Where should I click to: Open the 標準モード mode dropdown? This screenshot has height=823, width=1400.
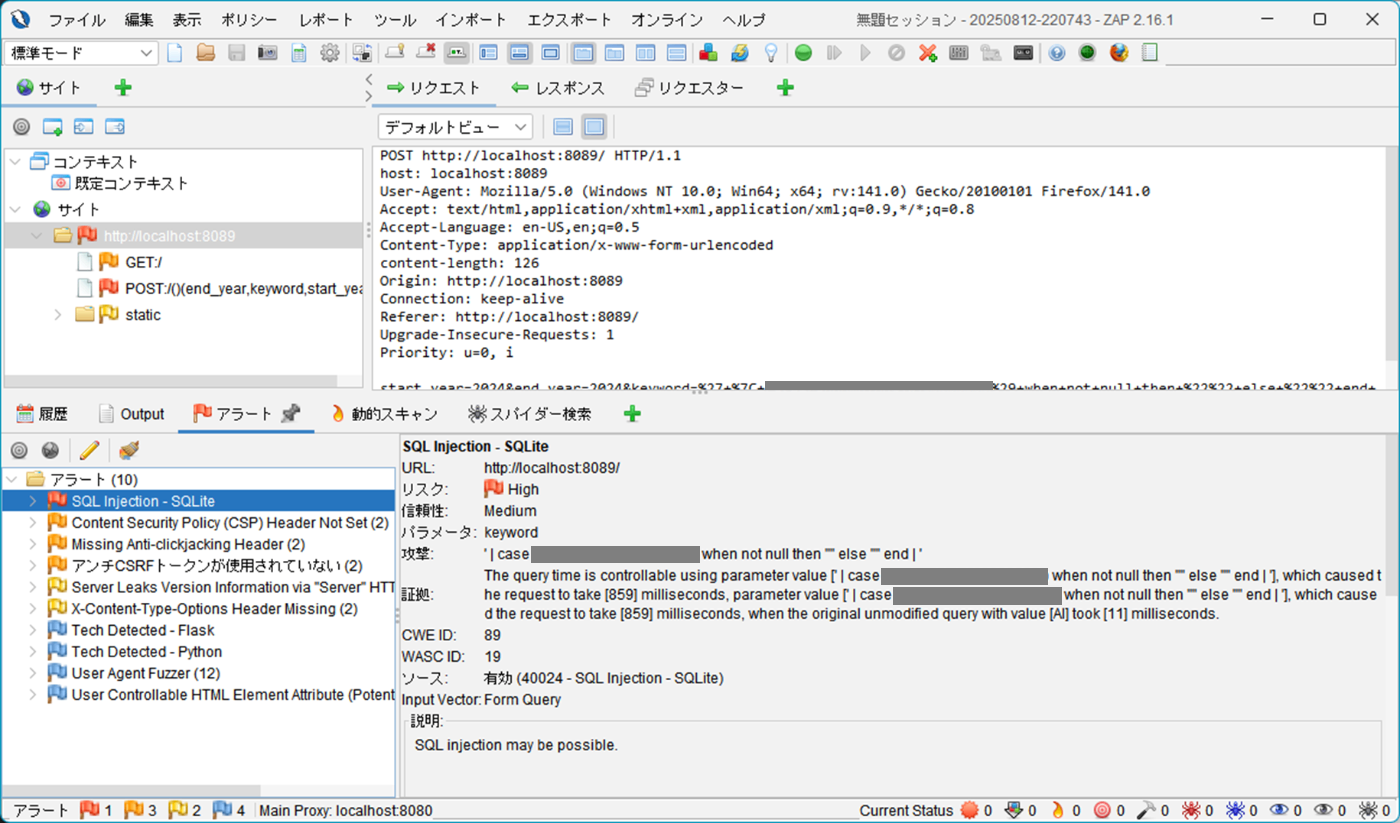[x=82, y=53]
